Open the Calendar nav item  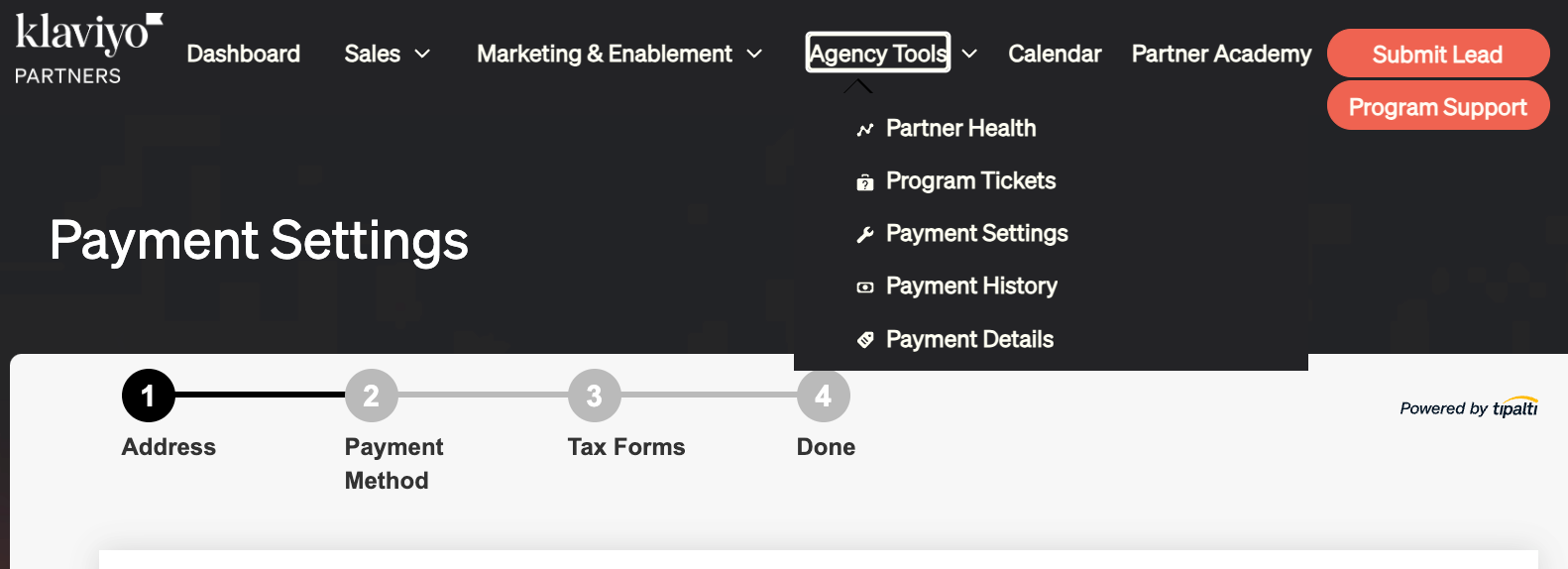click(1055, 54)
